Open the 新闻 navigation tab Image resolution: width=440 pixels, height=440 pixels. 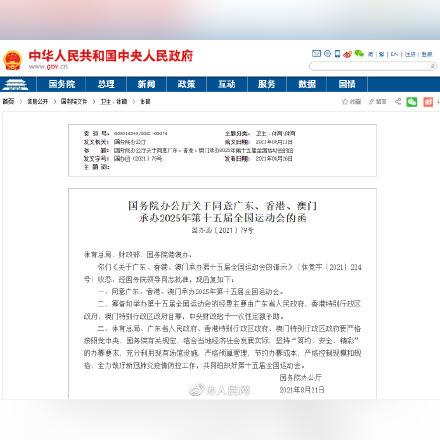pyautogui.click(x=147, y=84)
